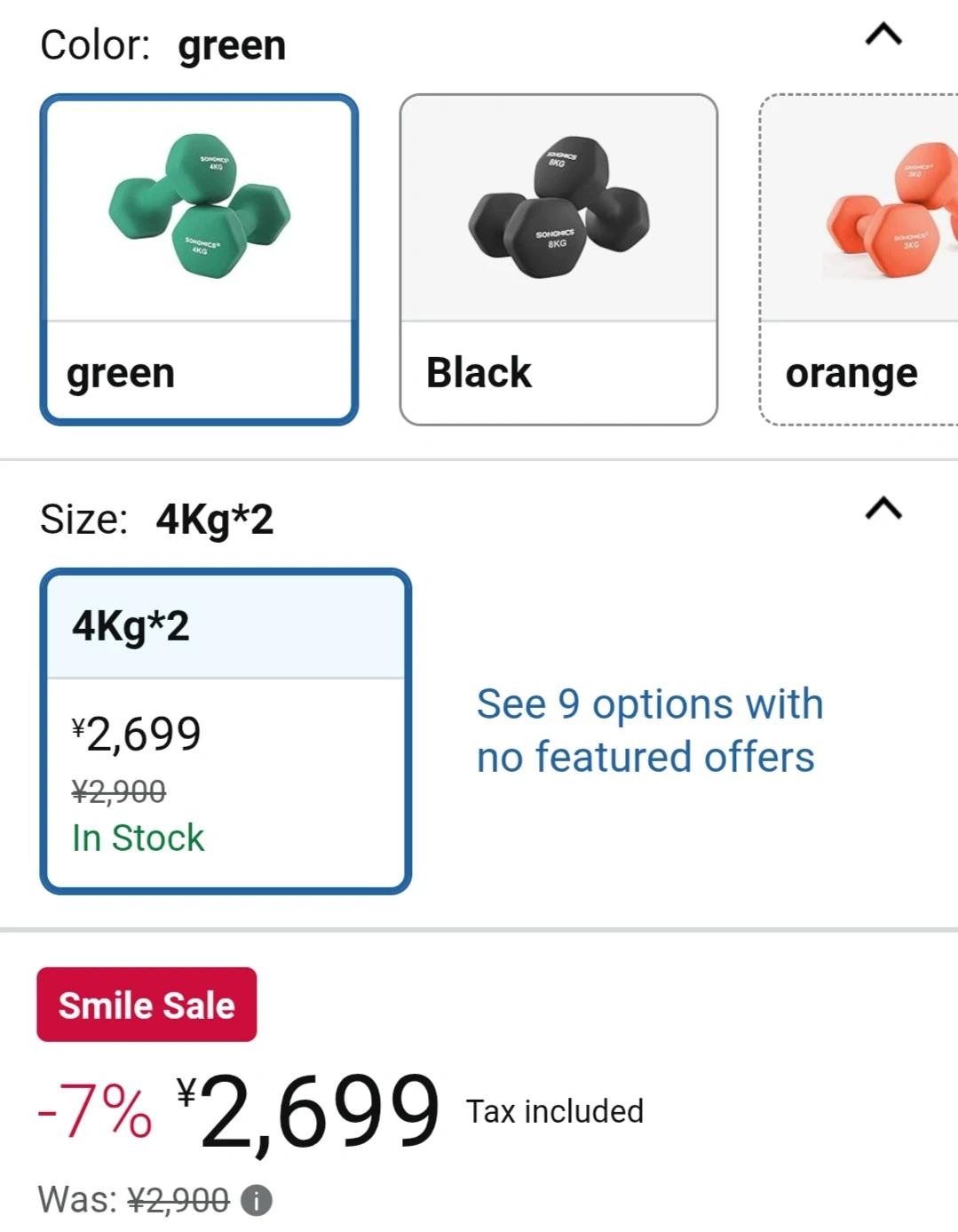Choose the green color label
This screenshot has width=958, height=1232.
[121, 373]
